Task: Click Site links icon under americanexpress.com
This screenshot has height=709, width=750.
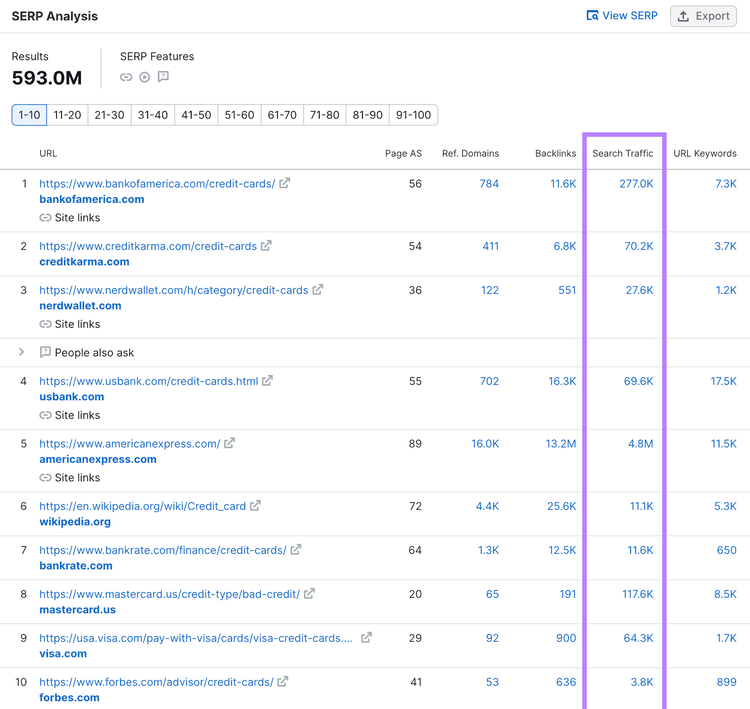Action: [x=45, y=477]
